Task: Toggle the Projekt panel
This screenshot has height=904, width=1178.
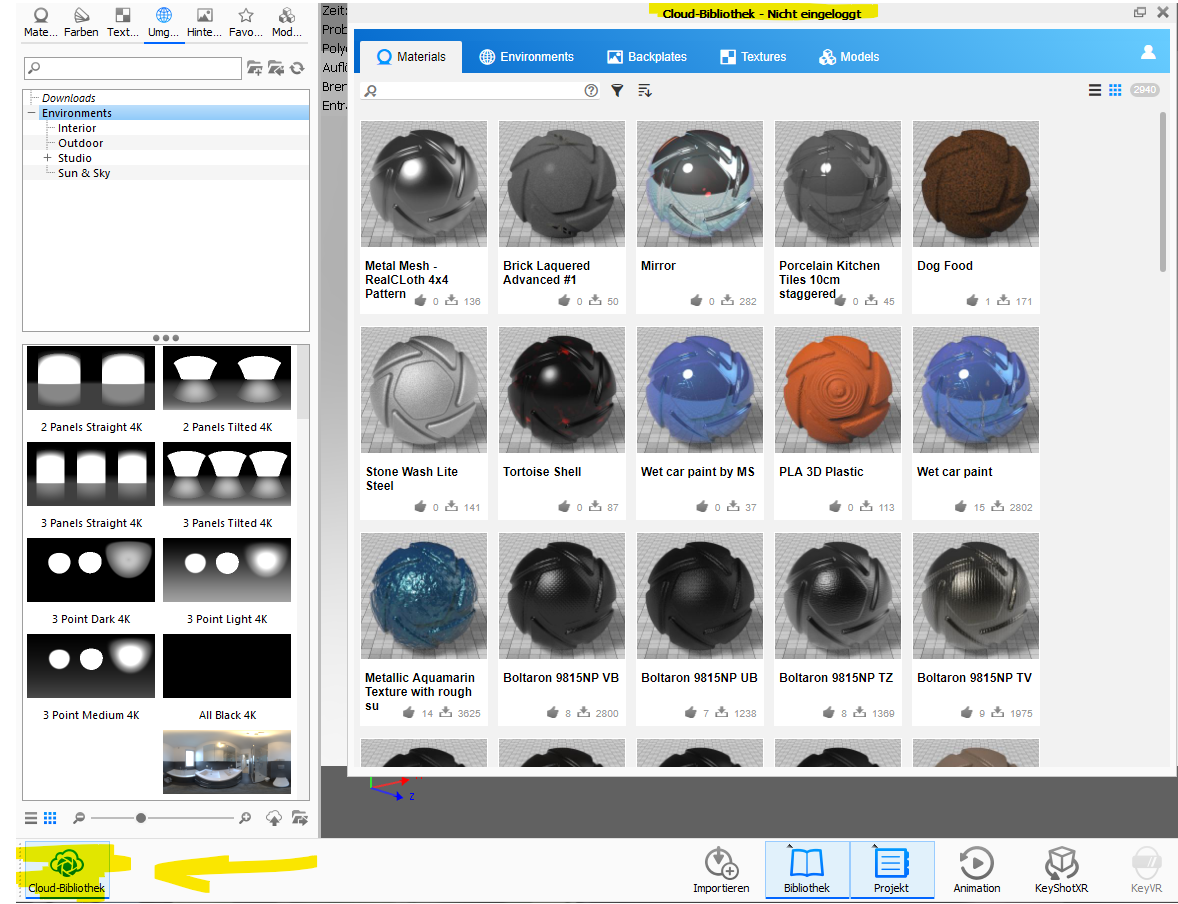Action: 892,870
